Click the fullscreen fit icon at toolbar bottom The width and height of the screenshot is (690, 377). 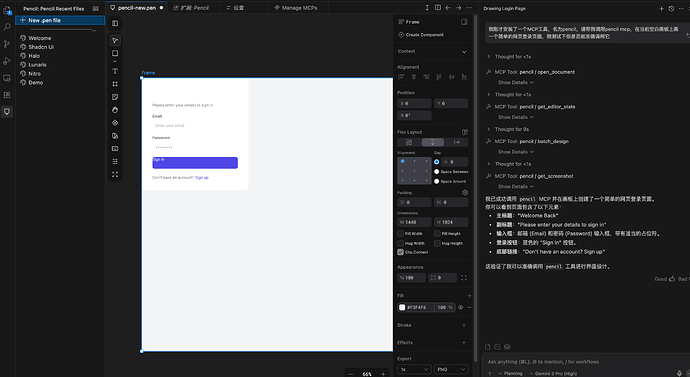coord(115,175)
